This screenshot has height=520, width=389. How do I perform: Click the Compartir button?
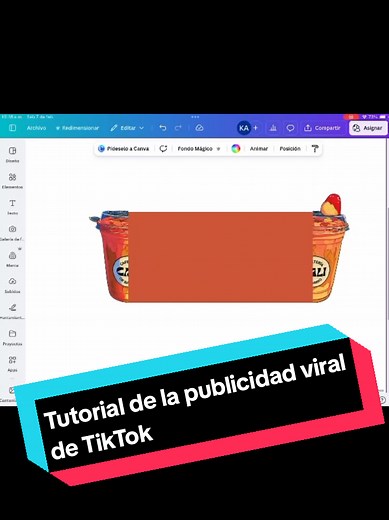(x=322, y=128)
